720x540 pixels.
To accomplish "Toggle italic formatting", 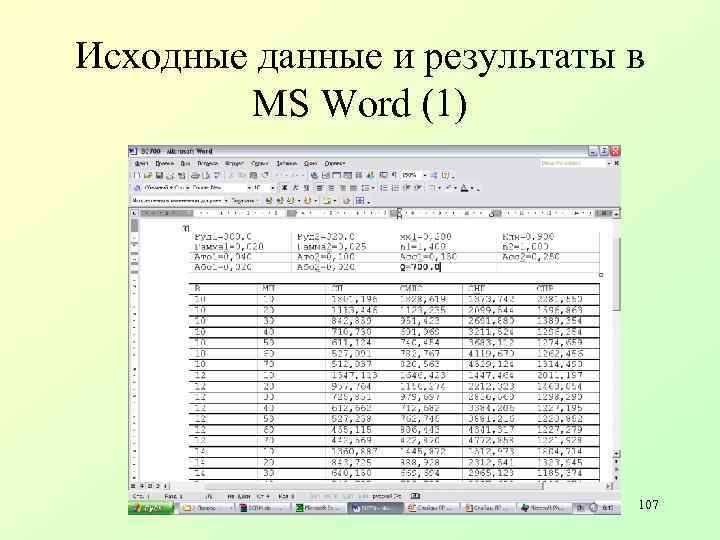I will coord(295,188).
